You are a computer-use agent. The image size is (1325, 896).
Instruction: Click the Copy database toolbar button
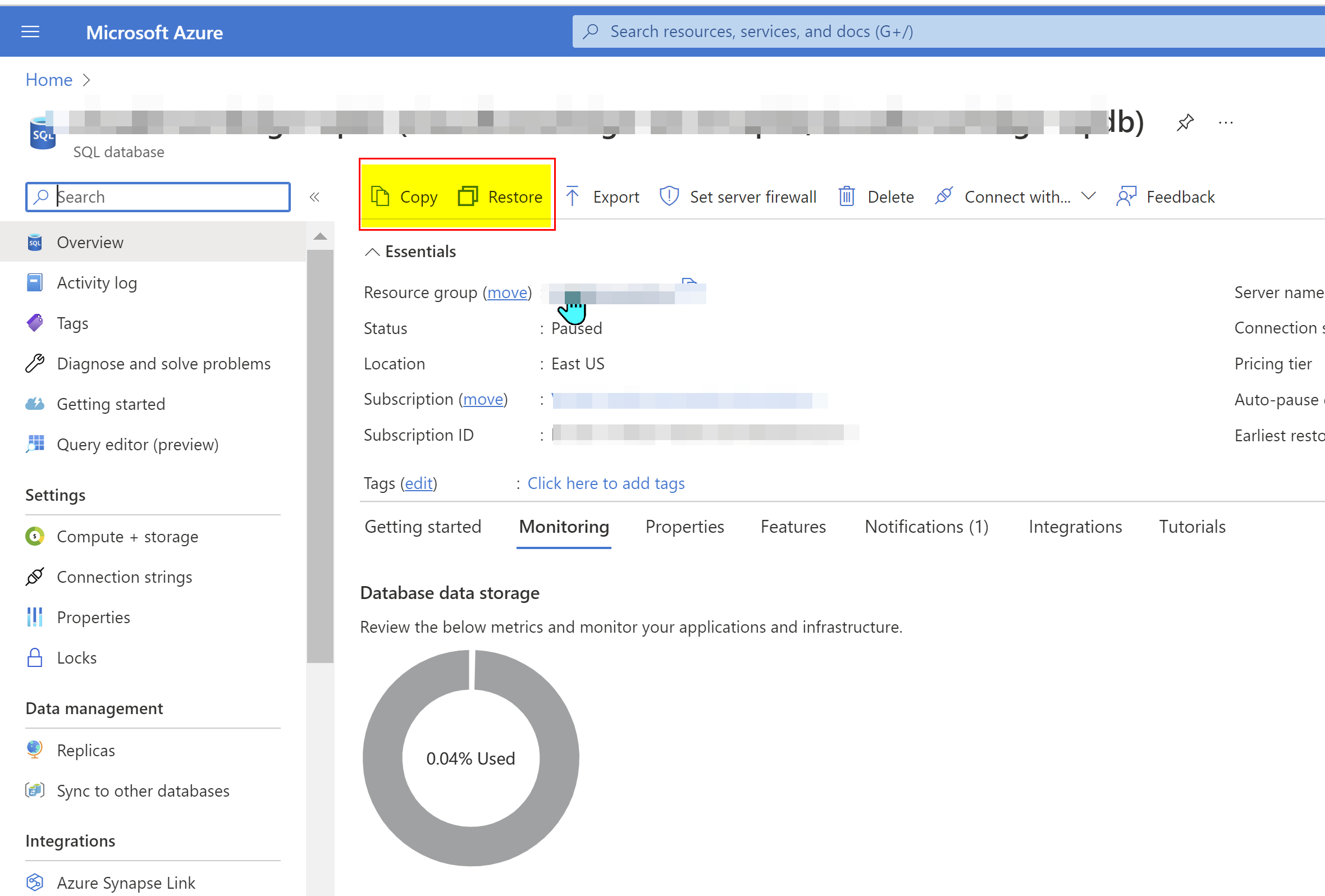coord(404,197)
